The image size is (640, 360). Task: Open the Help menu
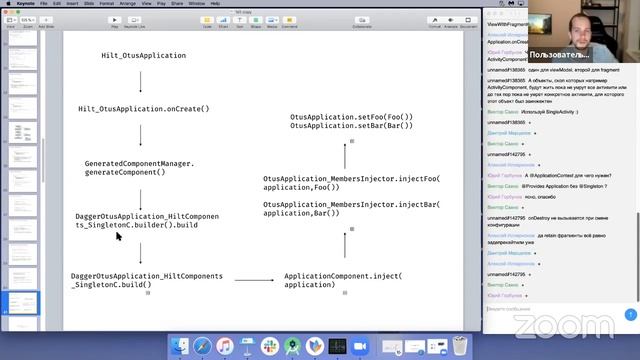pos(215,3)
